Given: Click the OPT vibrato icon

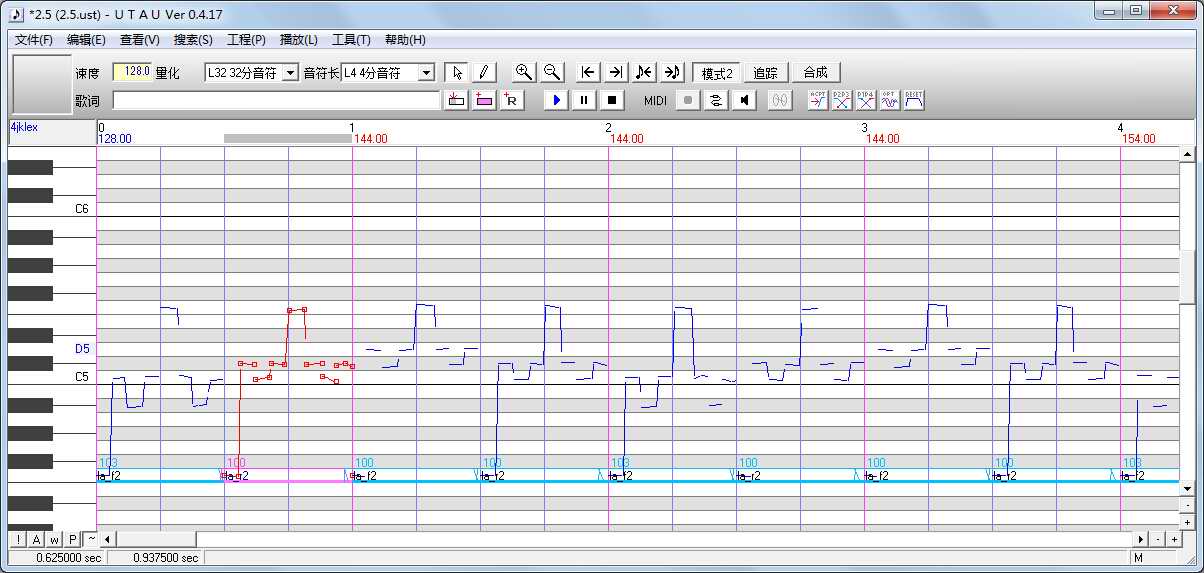Looking at the screenshot, I should click(890, 100).
